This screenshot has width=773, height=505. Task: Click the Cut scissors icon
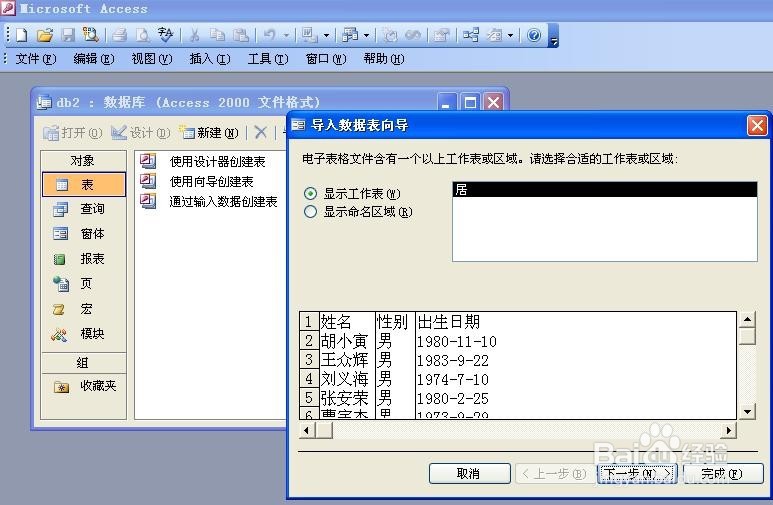[x=194, y=35]
